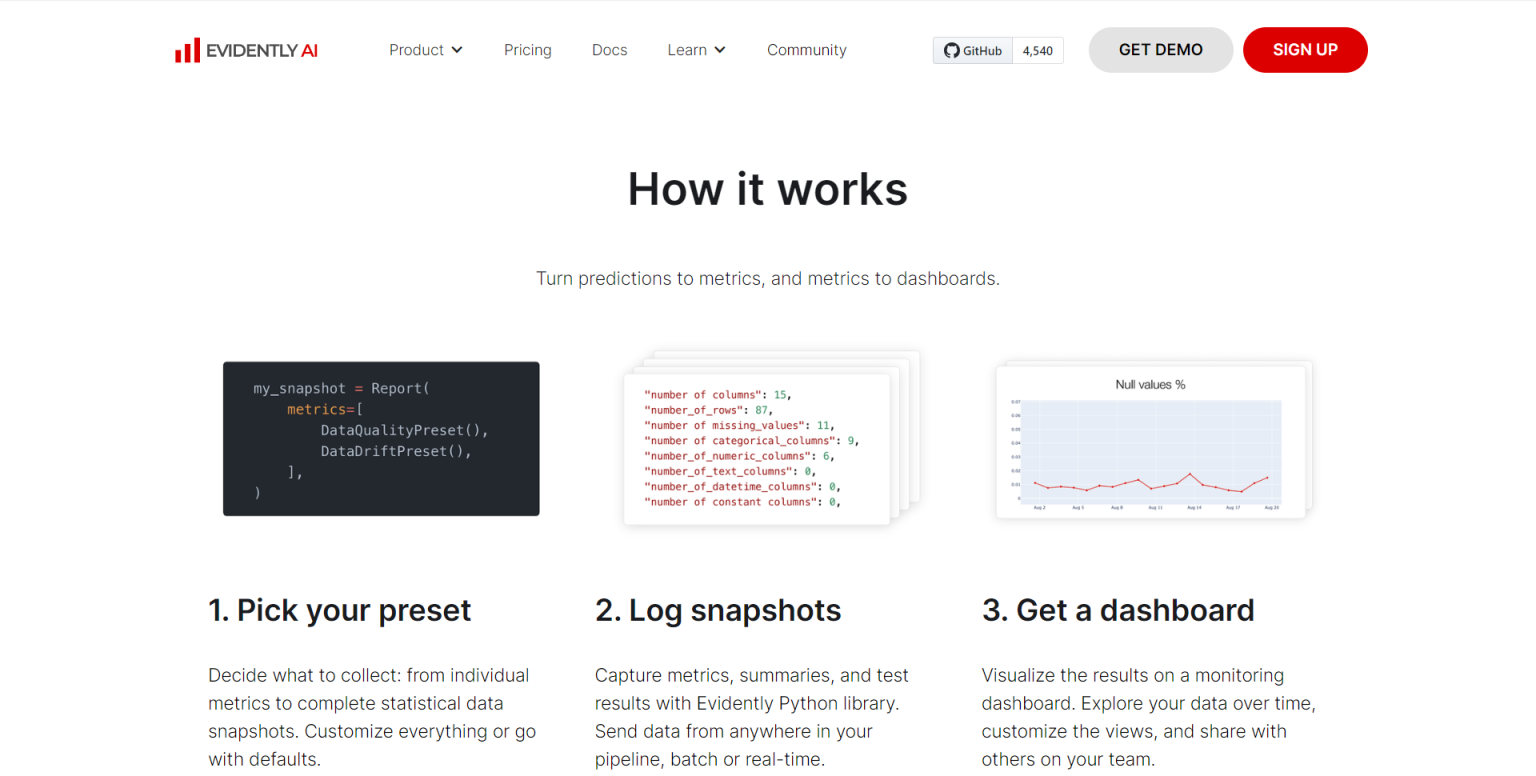The image size is (1536, 776).
Task: Click the chevron arrow beside Learn
Action: pyautogui.click(x=720, y=50)
